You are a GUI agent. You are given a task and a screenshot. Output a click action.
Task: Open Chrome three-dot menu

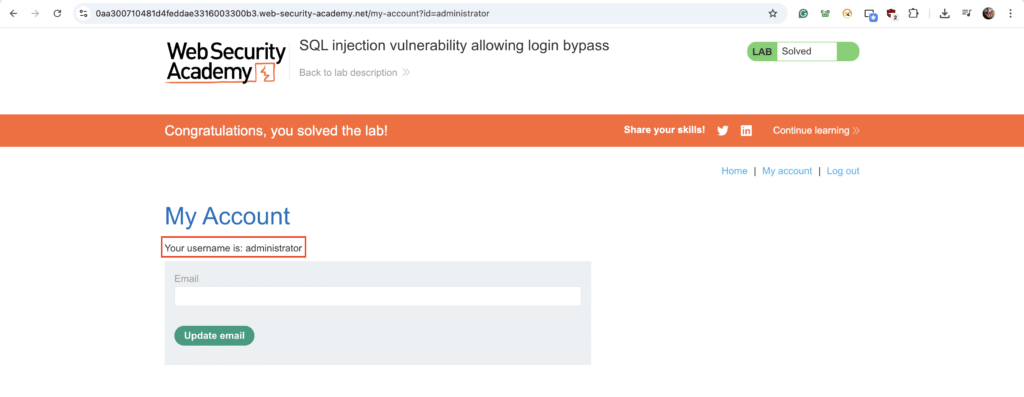click(1010, 13)
